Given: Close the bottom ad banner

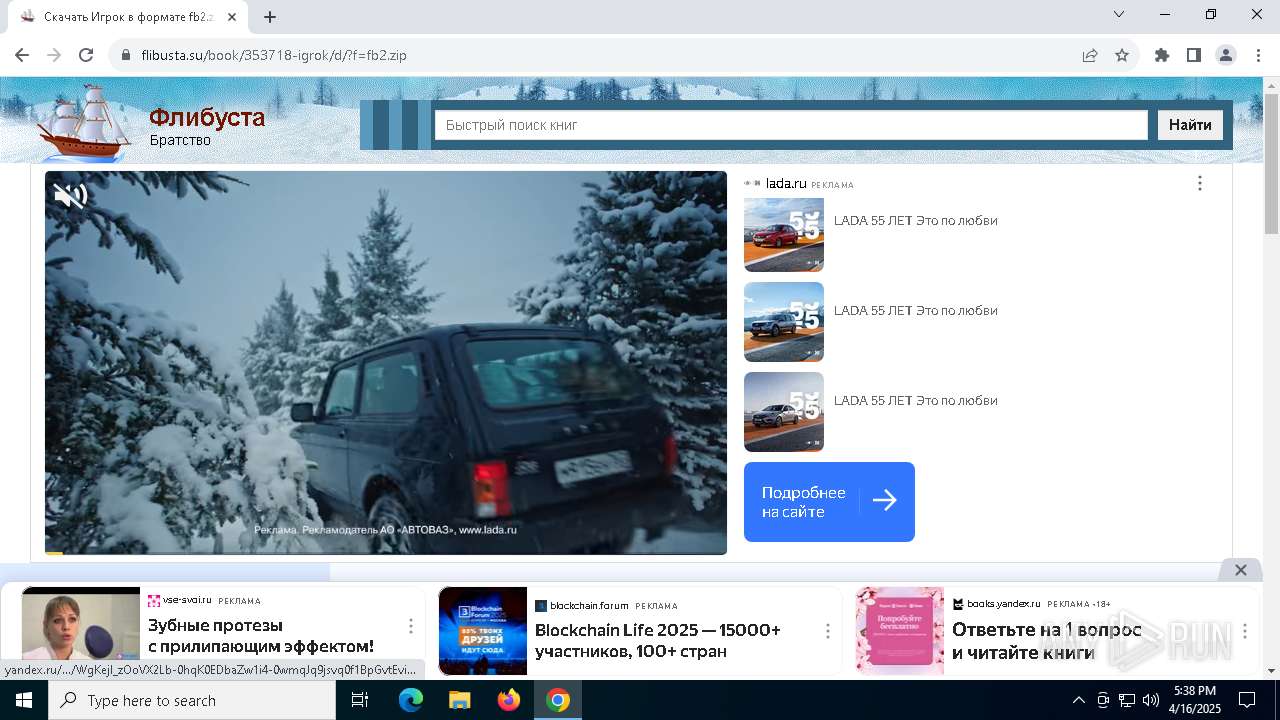Looking at the screenshot, I should (1241, 570).
